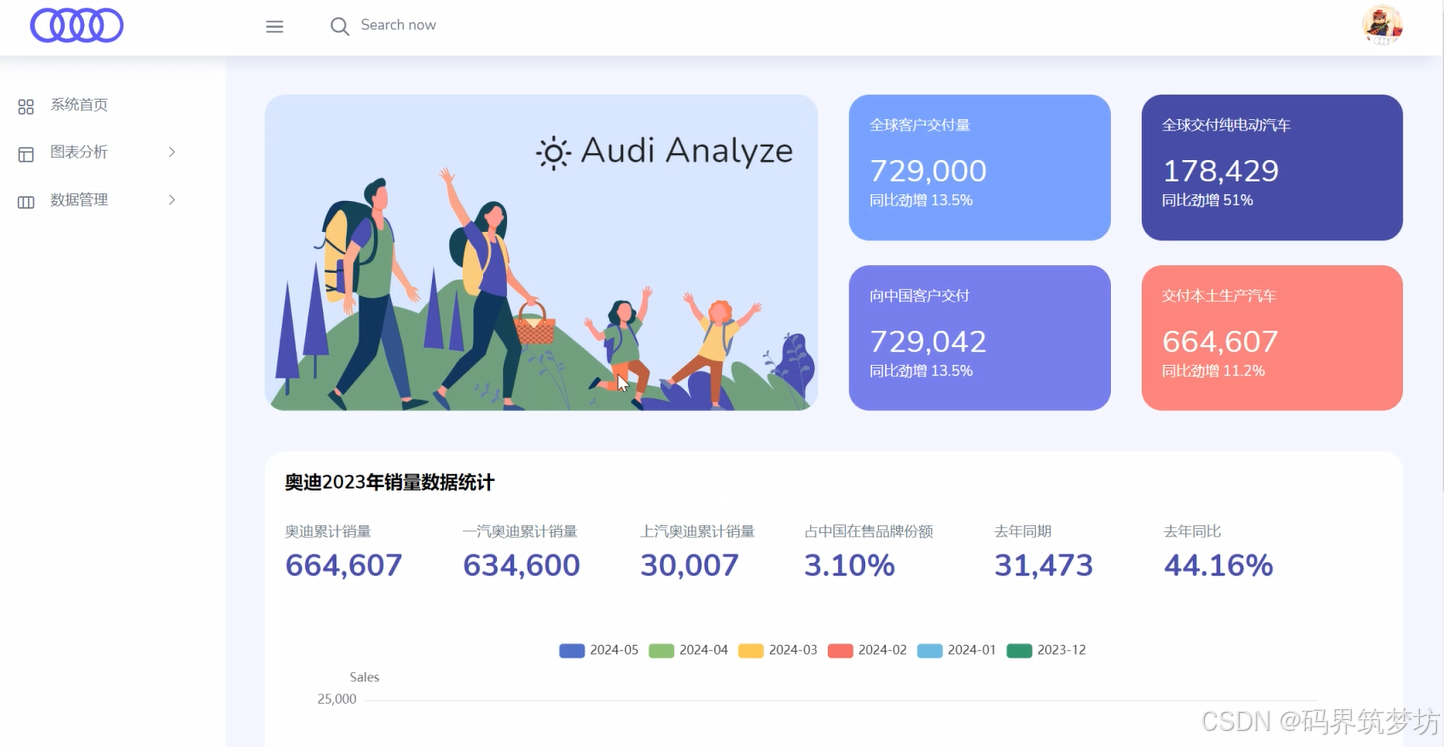This screenshot has height=747, width=1444.
Task: Click the 同比劲增 51% text
Action: (1207, 200)
